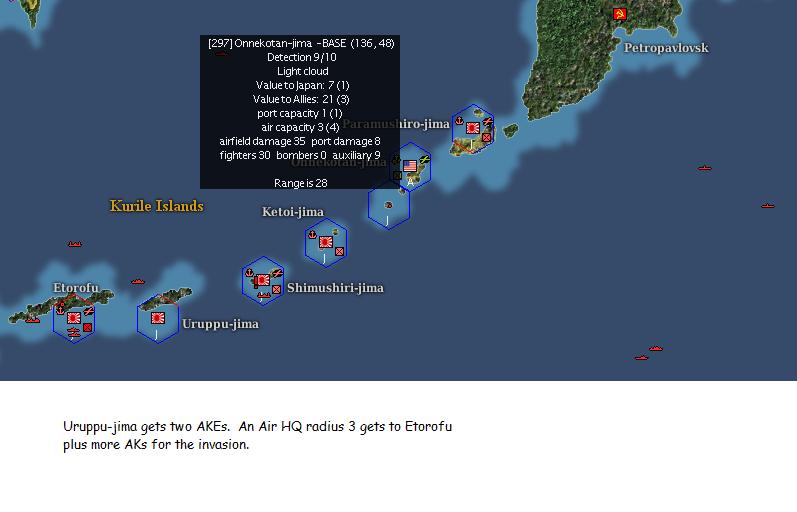Select the land unit marker at Paramushiro-jima
The height and width of the screenshot is (512, 797).
(x=486, y=137)
